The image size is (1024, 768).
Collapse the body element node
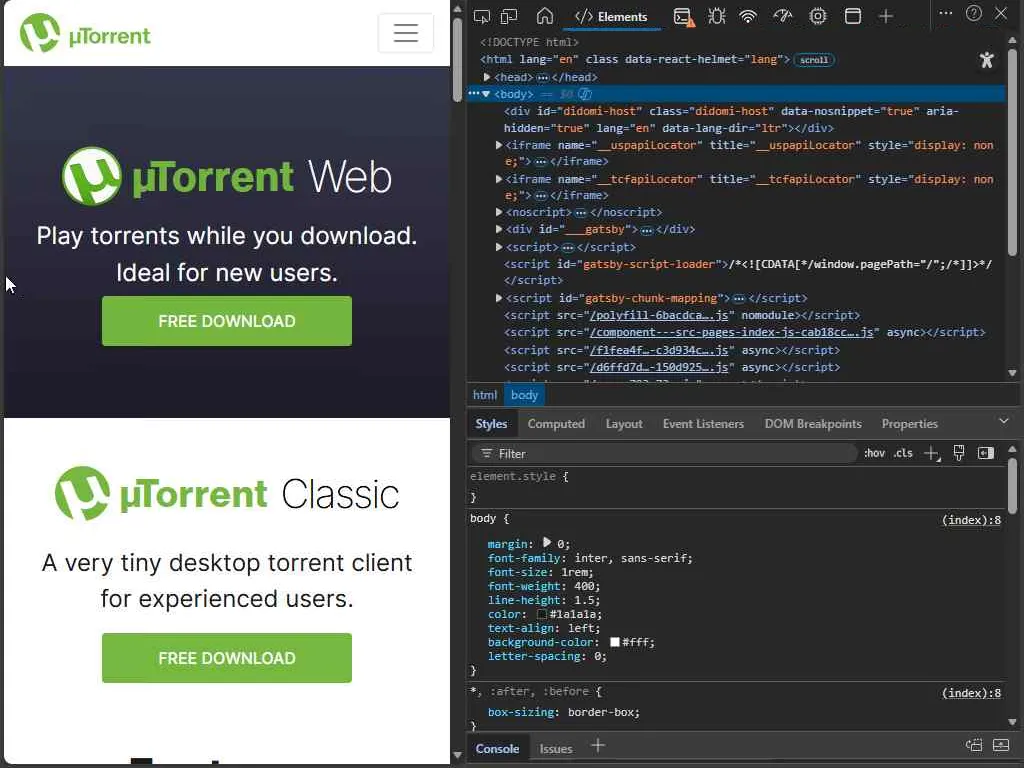[486, 94]
